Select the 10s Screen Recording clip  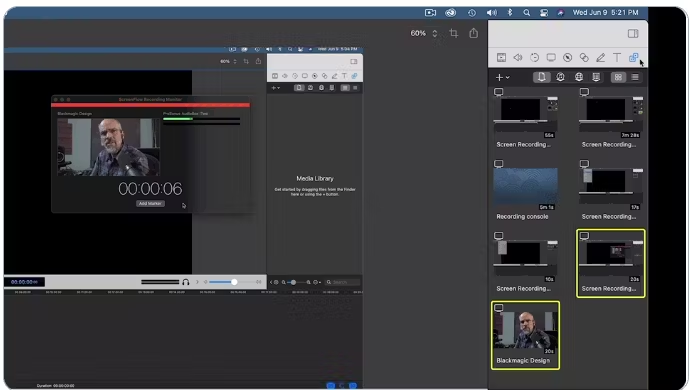525,262
